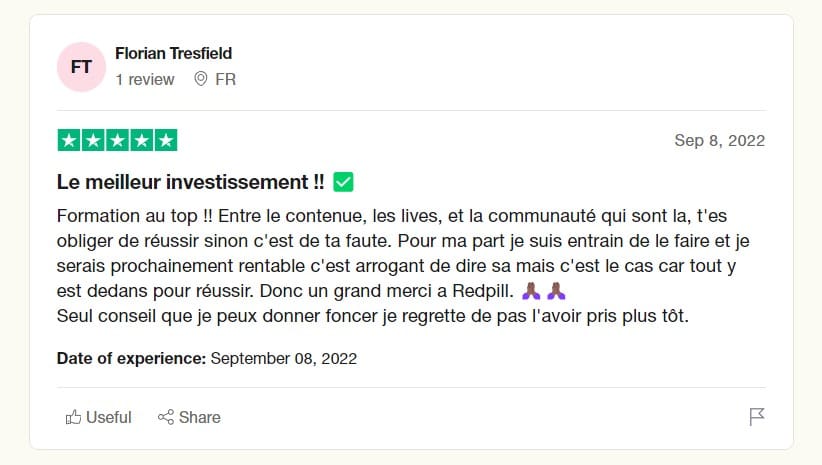Image resolution: width=822 pixels, height=465 pixels.
Task: Click the first praying hands emoji
Action: (532, 292)
